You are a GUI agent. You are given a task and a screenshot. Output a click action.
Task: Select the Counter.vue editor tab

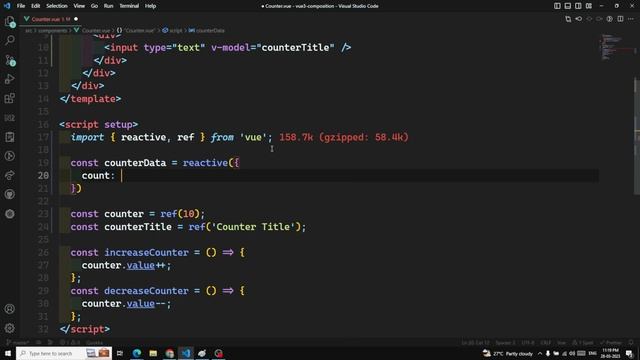51,19
